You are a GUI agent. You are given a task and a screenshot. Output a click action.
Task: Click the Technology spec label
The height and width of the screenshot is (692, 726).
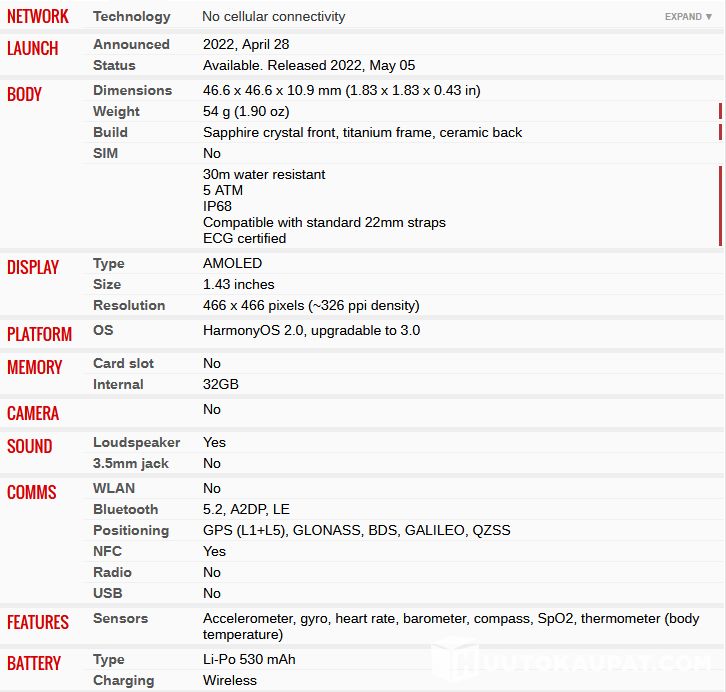(131, 16)
